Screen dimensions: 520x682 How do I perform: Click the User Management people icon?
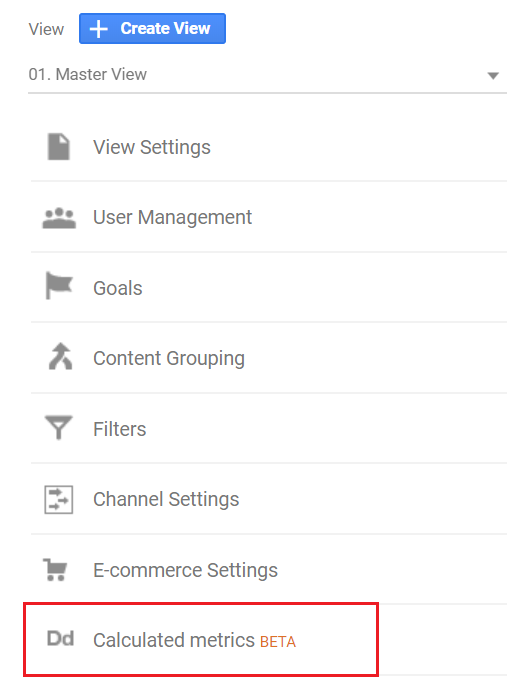(59, 218)
